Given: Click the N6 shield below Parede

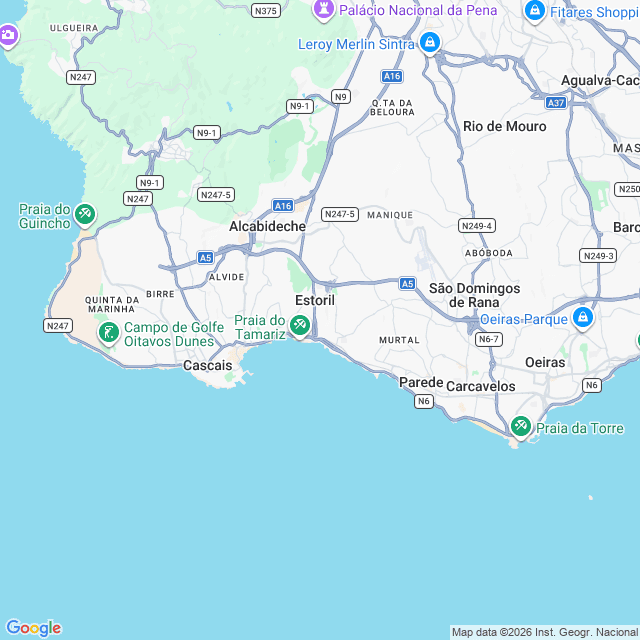Looking at the screenshot, I should 424,401.
